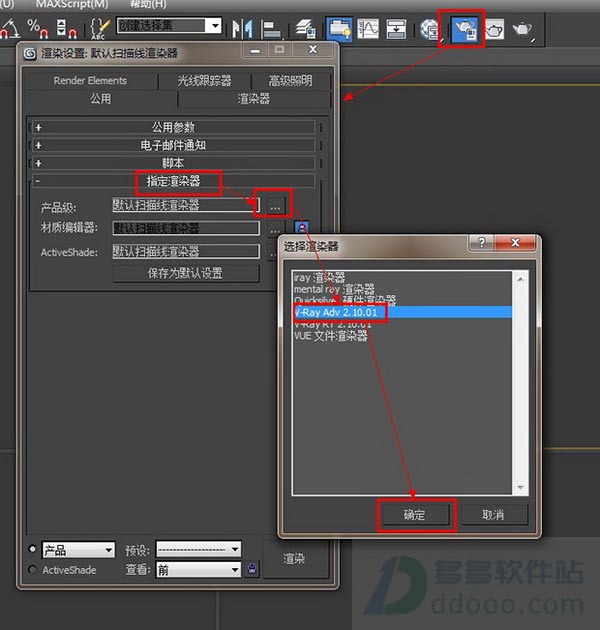
Task: Minimize the 渲染设置 window
Action: (255, 51)
